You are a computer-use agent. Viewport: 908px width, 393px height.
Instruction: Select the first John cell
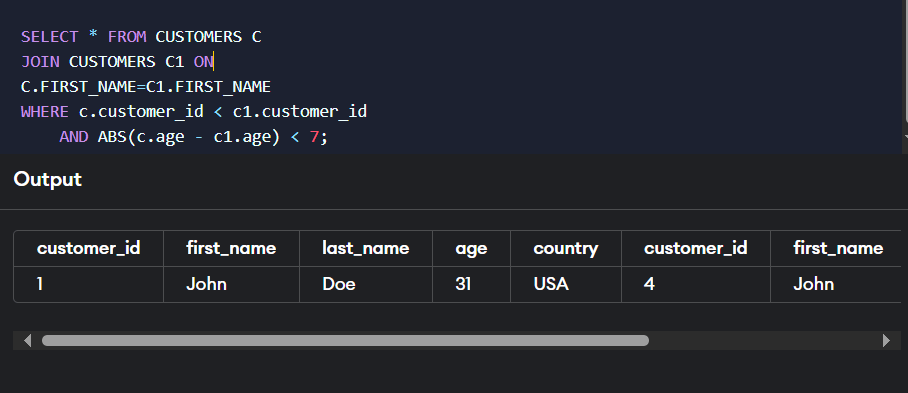tap(231, 284)
